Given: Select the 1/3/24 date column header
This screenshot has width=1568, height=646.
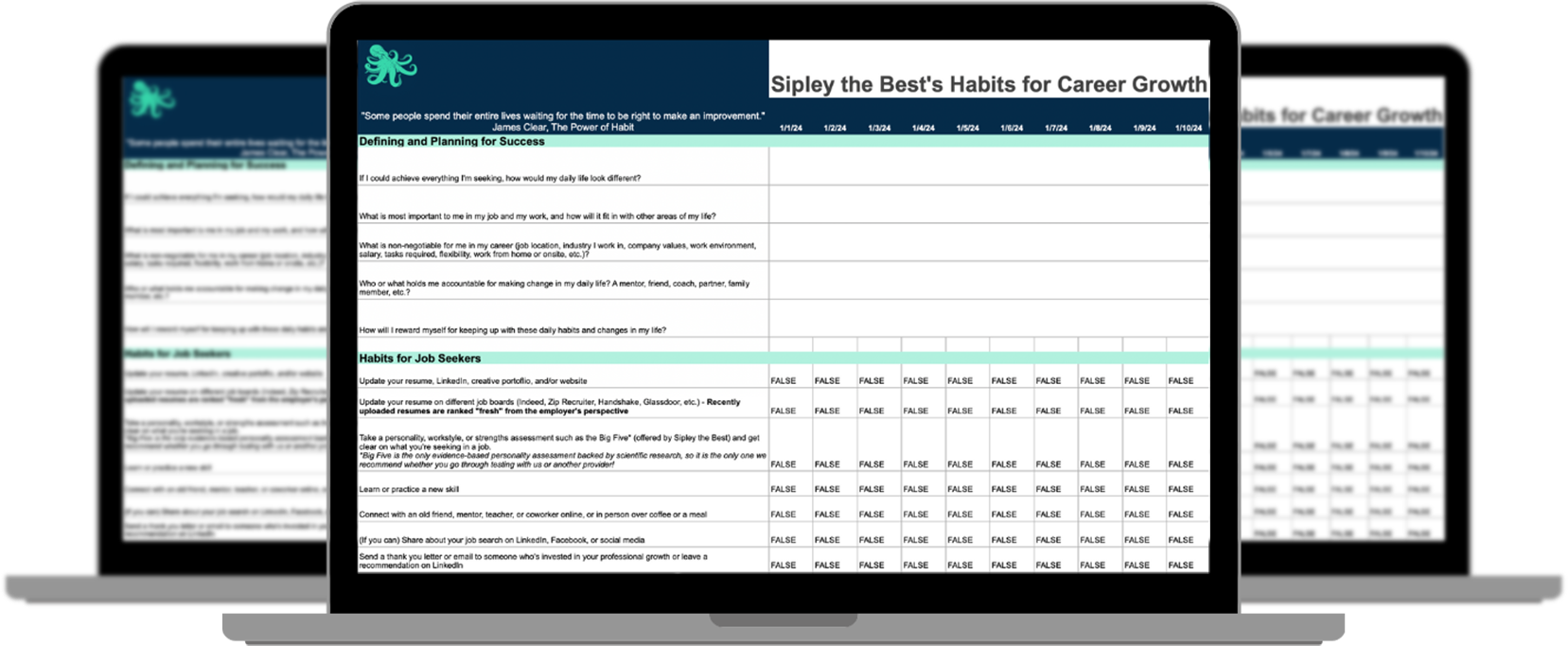Looking at the screenshot, I should coord(879,129).
